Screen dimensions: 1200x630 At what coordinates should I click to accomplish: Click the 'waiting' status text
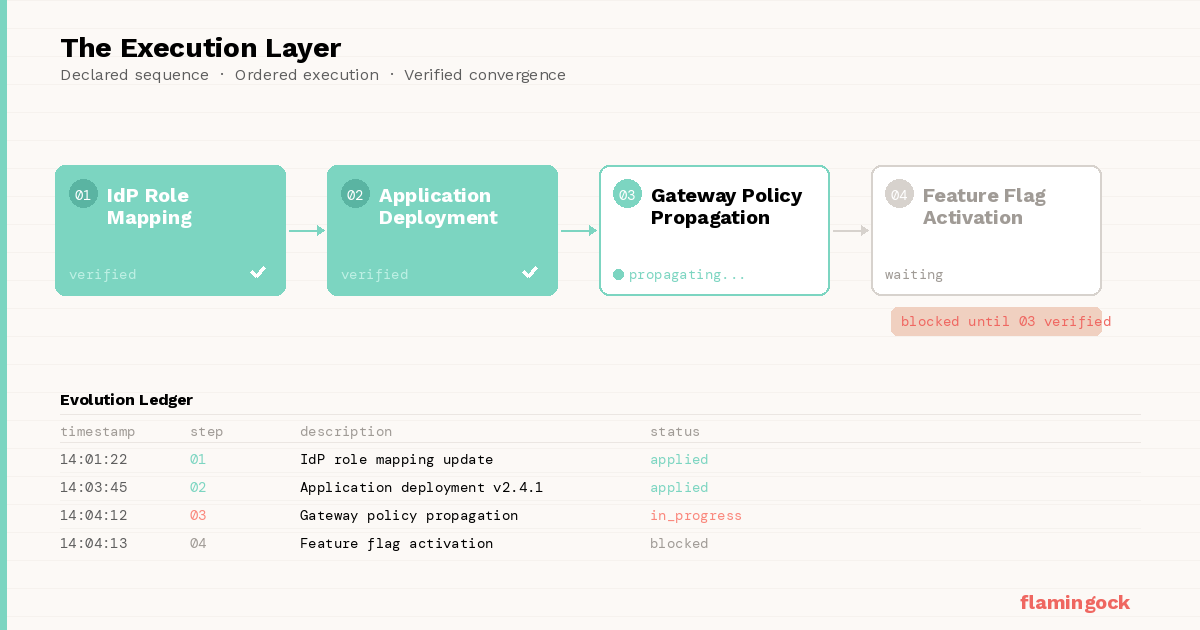click(914, 274)
